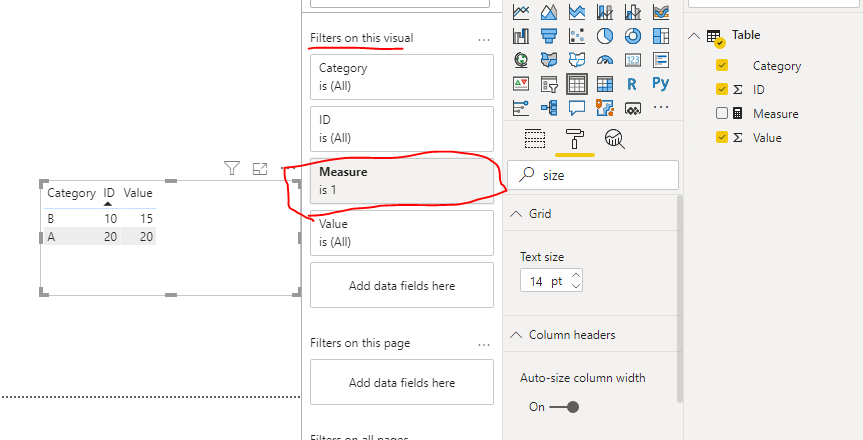Expand the ID filter card
863x440 pixels.
tap(402, 128)
